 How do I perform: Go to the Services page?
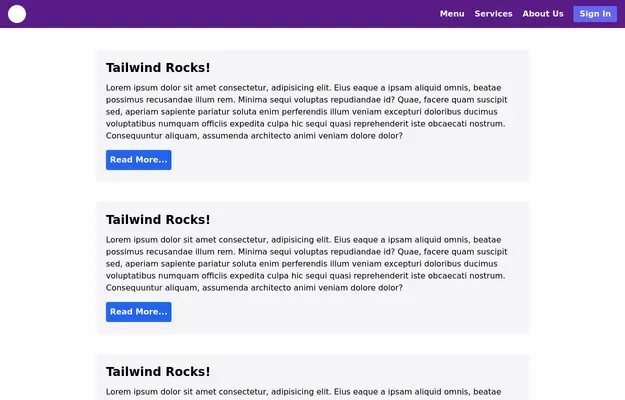tap(493, 14)
